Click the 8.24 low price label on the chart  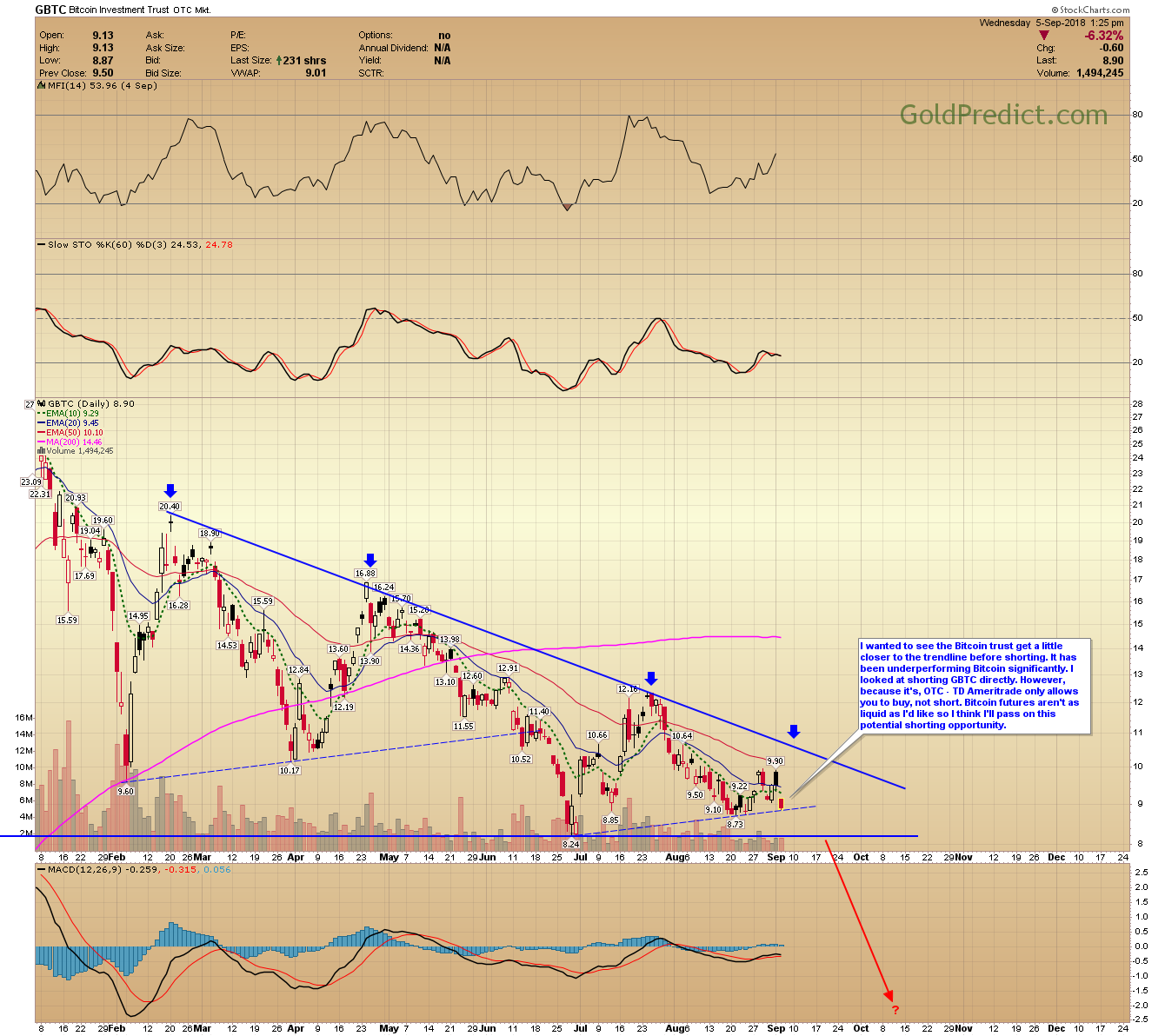click(573, 844)
